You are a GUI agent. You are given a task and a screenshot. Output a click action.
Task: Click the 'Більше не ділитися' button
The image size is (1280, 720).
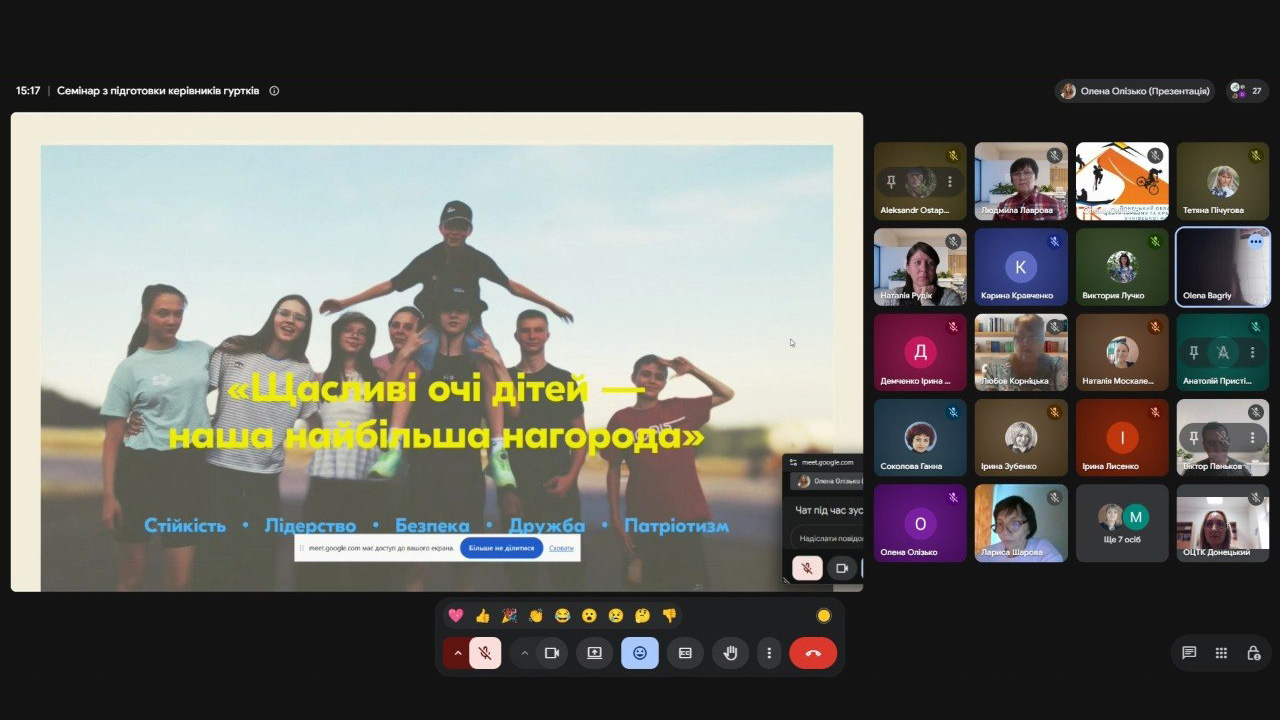501,548
